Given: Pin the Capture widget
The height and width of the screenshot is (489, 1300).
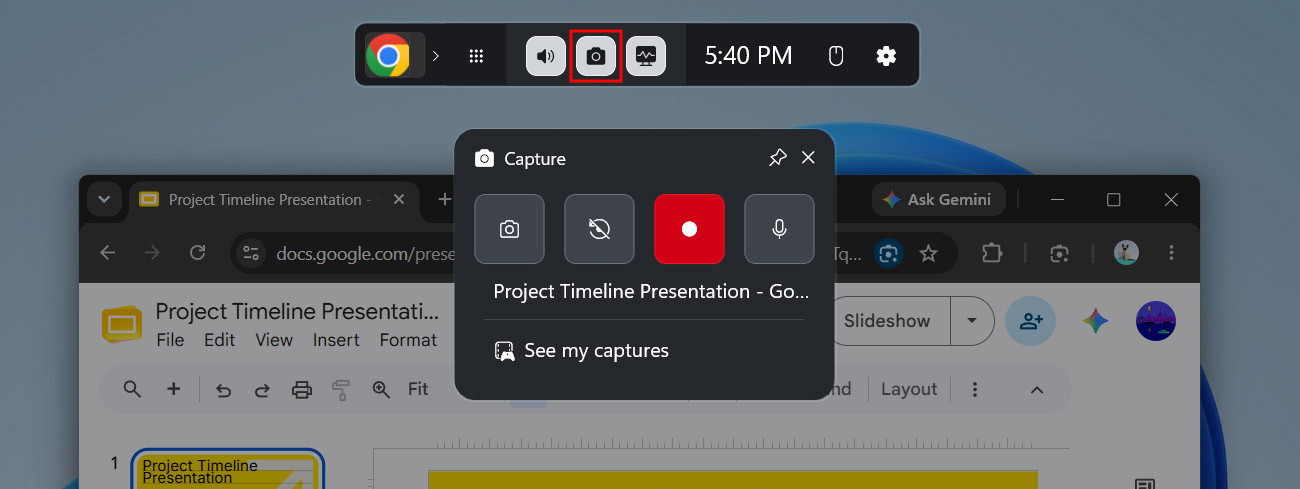Looking at the screenshot, I should (x=777, y=158).
